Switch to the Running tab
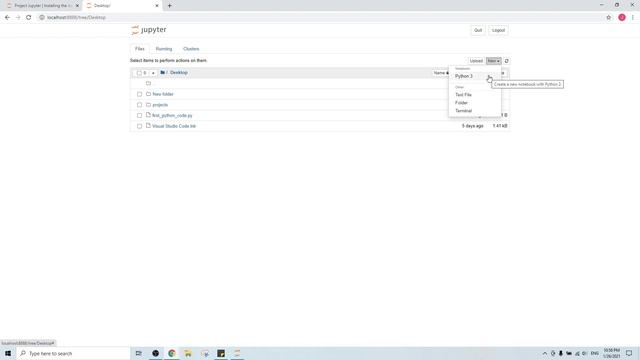Image resolution: width=640 pixels, height=360 pixels. [164, 49]
